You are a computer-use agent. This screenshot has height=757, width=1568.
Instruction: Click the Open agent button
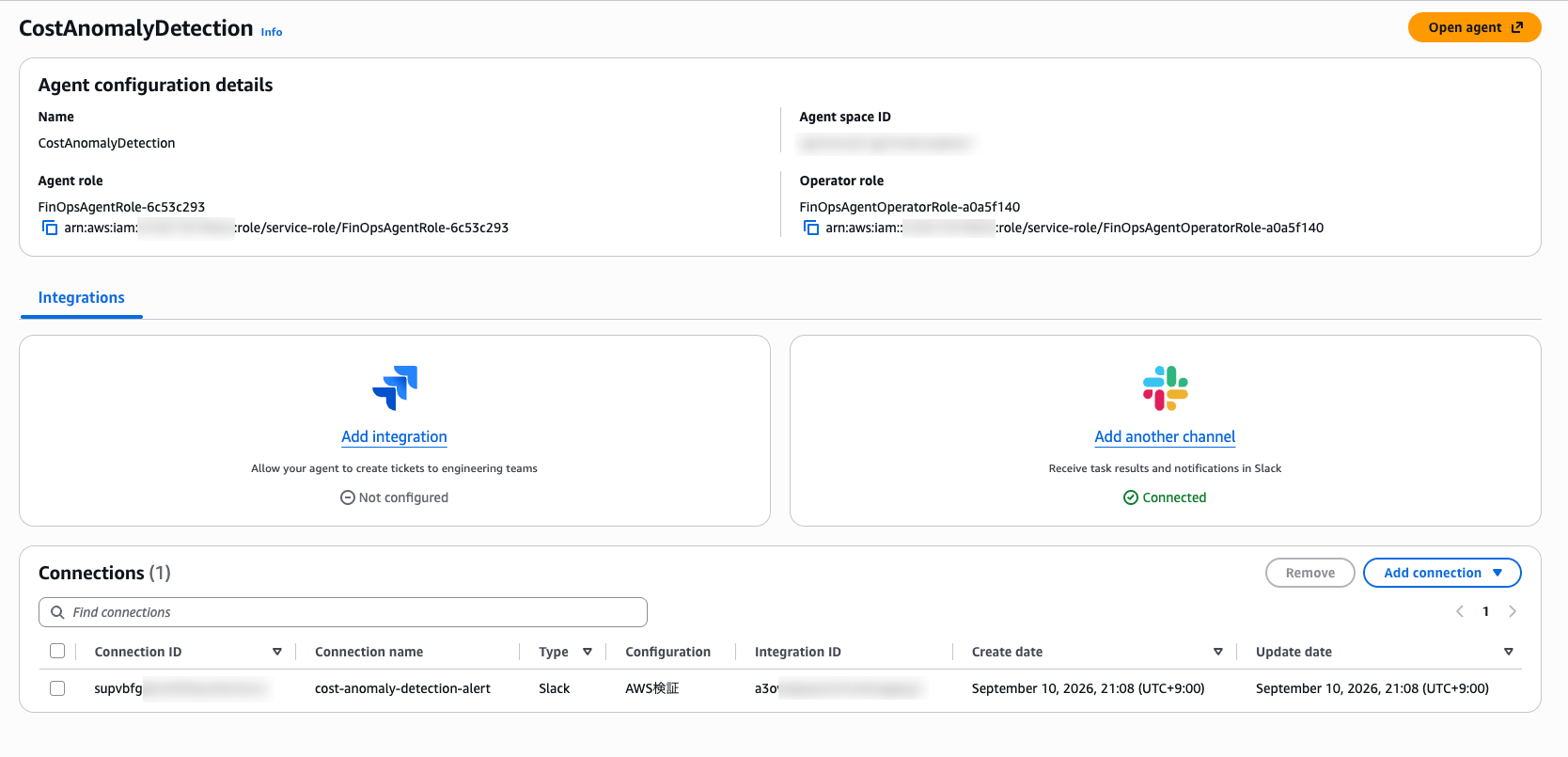pyautogui.click(x=1474, y=27)
